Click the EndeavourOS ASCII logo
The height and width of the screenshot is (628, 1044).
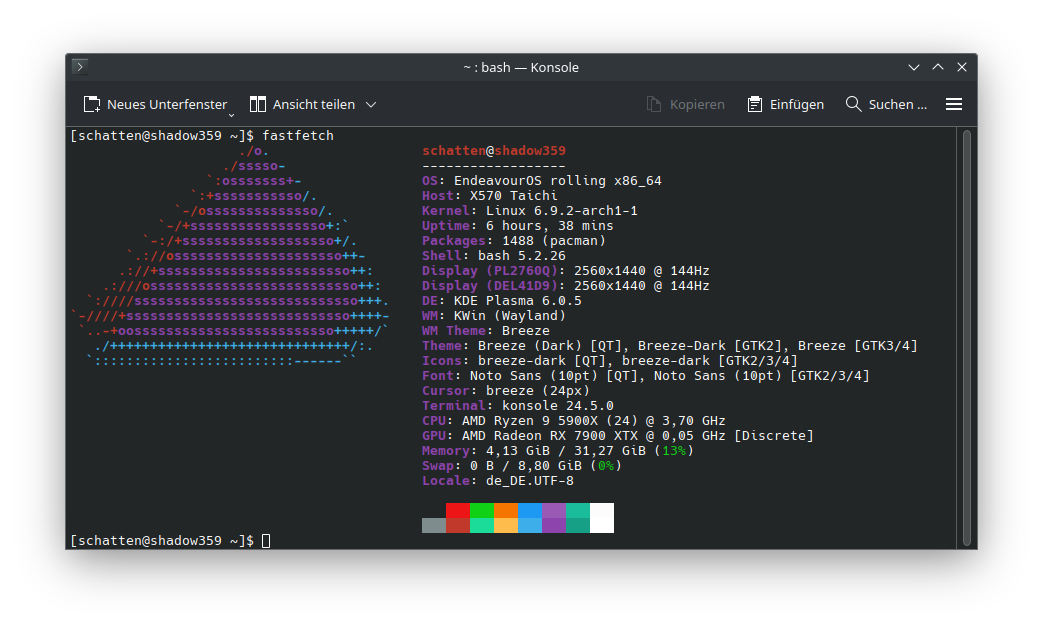230,256
